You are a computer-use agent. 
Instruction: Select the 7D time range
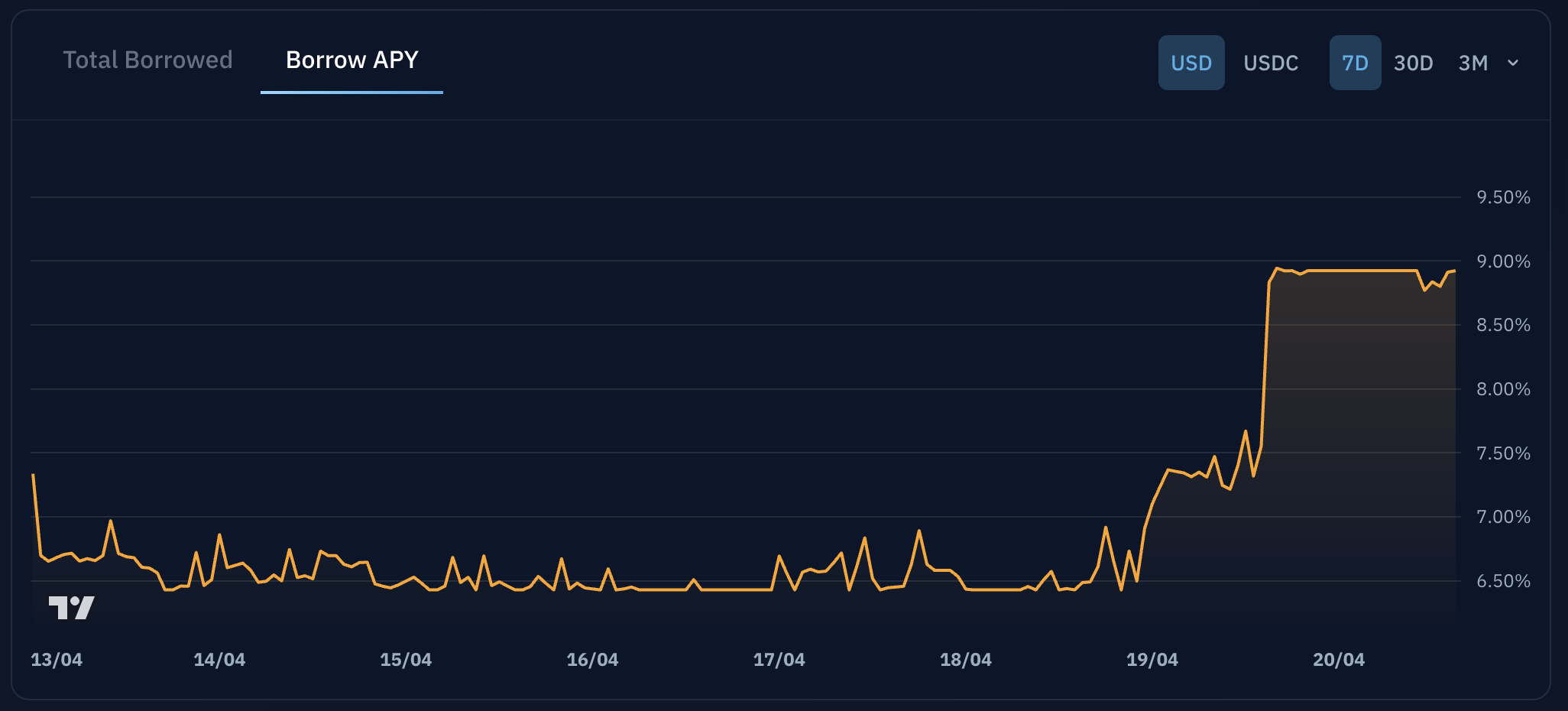point(1354,63)
